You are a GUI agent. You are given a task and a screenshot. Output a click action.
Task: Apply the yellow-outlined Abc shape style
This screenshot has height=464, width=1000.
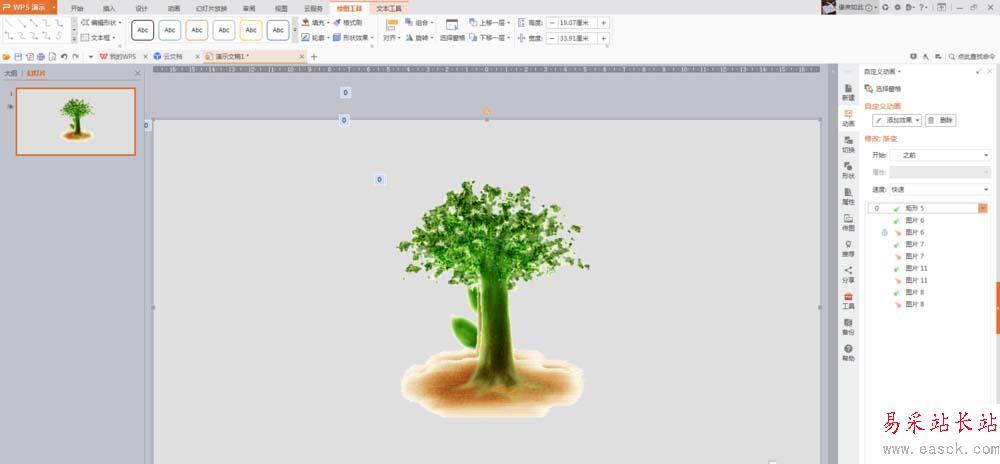[x=251, y=30]
